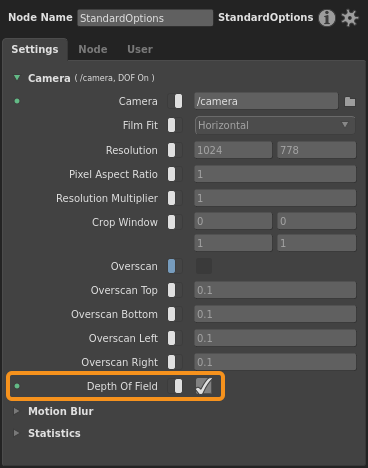This screenshot has width=368, height=468.
Task: Click the node info icon
Action: [x=327, y=18]
